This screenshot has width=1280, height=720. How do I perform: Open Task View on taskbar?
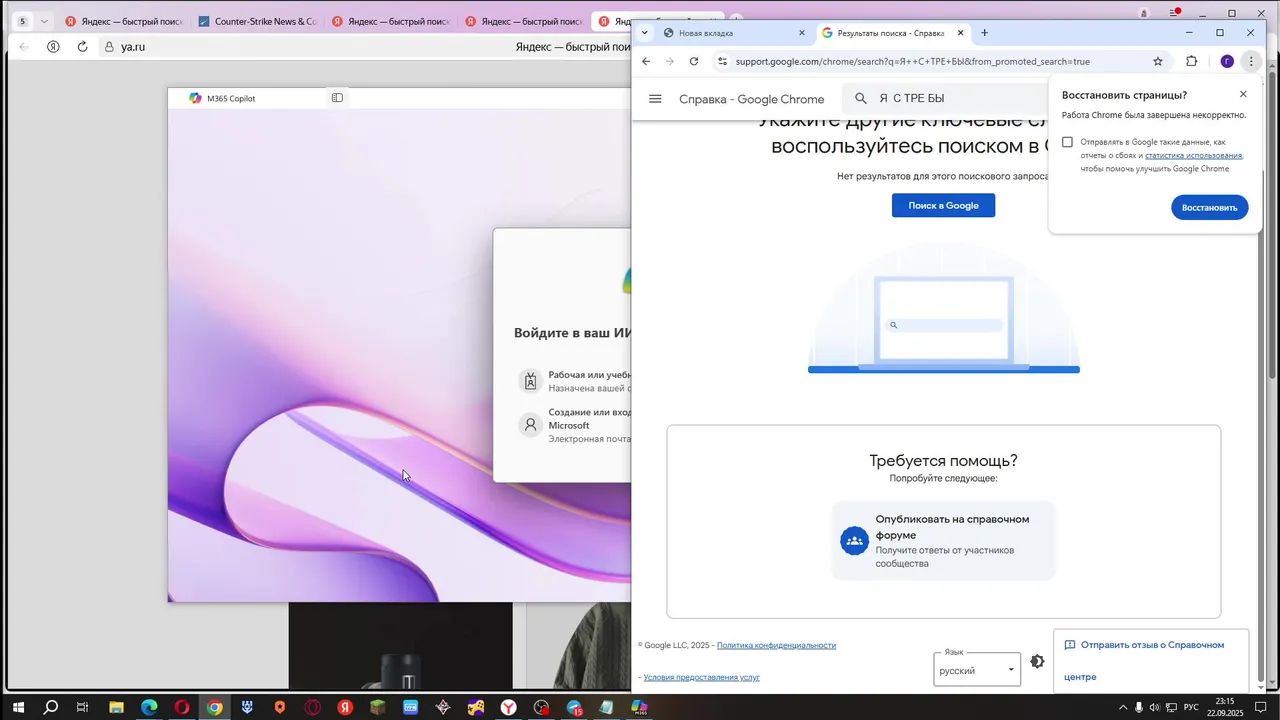coord(83,707)
